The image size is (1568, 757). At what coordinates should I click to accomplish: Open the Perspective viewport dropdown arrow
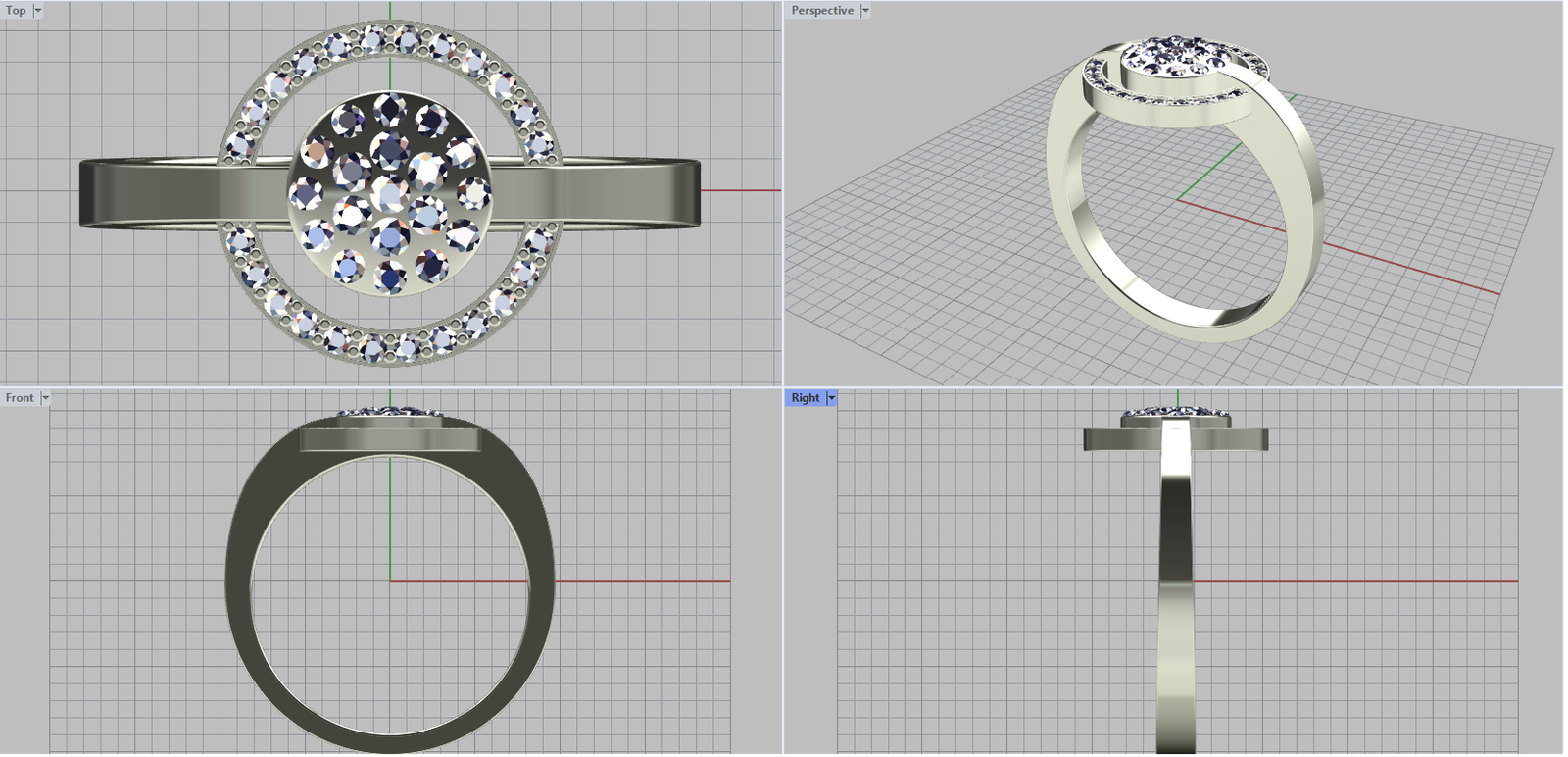click(x=865, y=11)
